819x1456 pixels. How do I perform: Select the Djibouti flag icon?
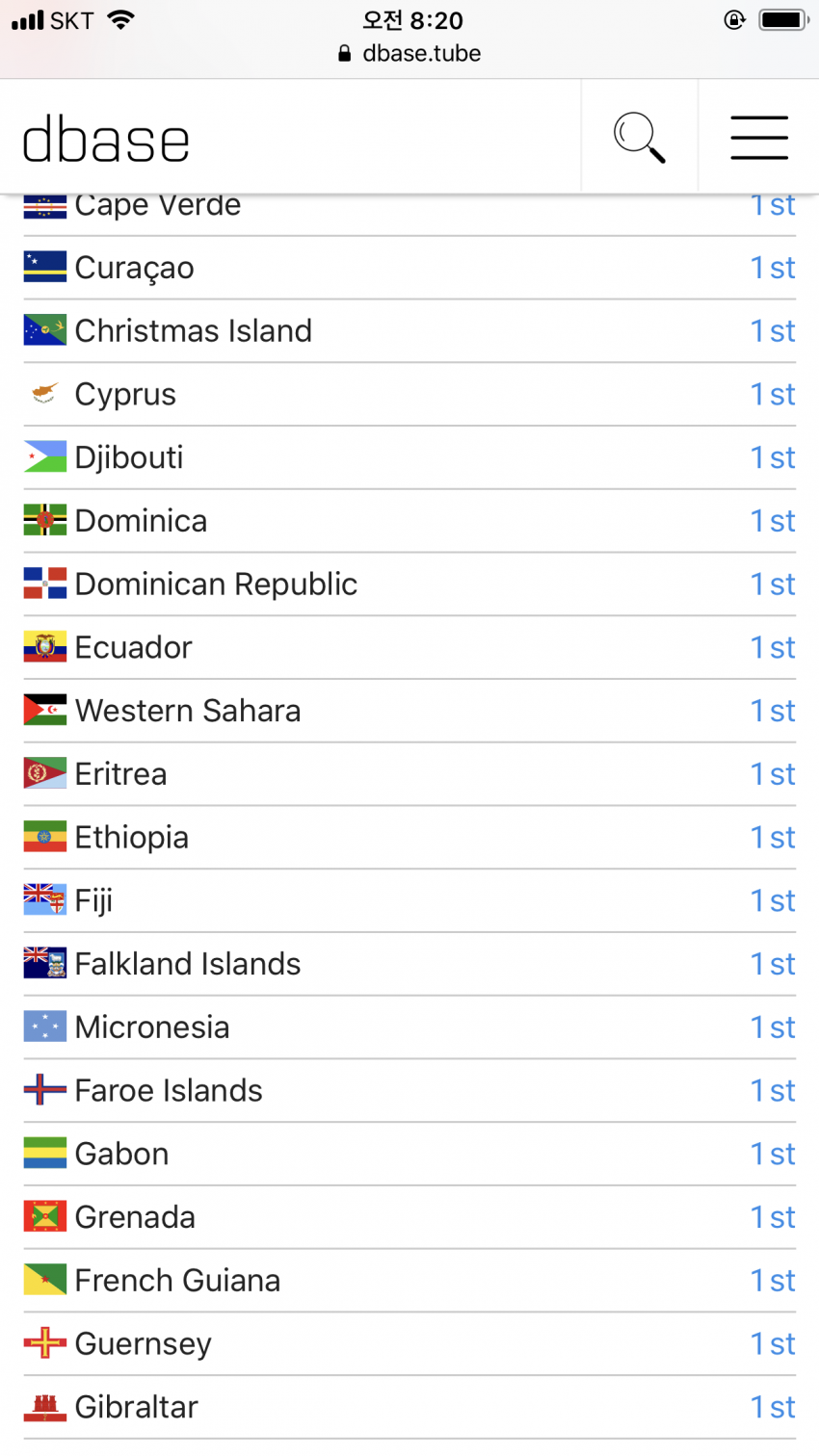tap(45, 457)
